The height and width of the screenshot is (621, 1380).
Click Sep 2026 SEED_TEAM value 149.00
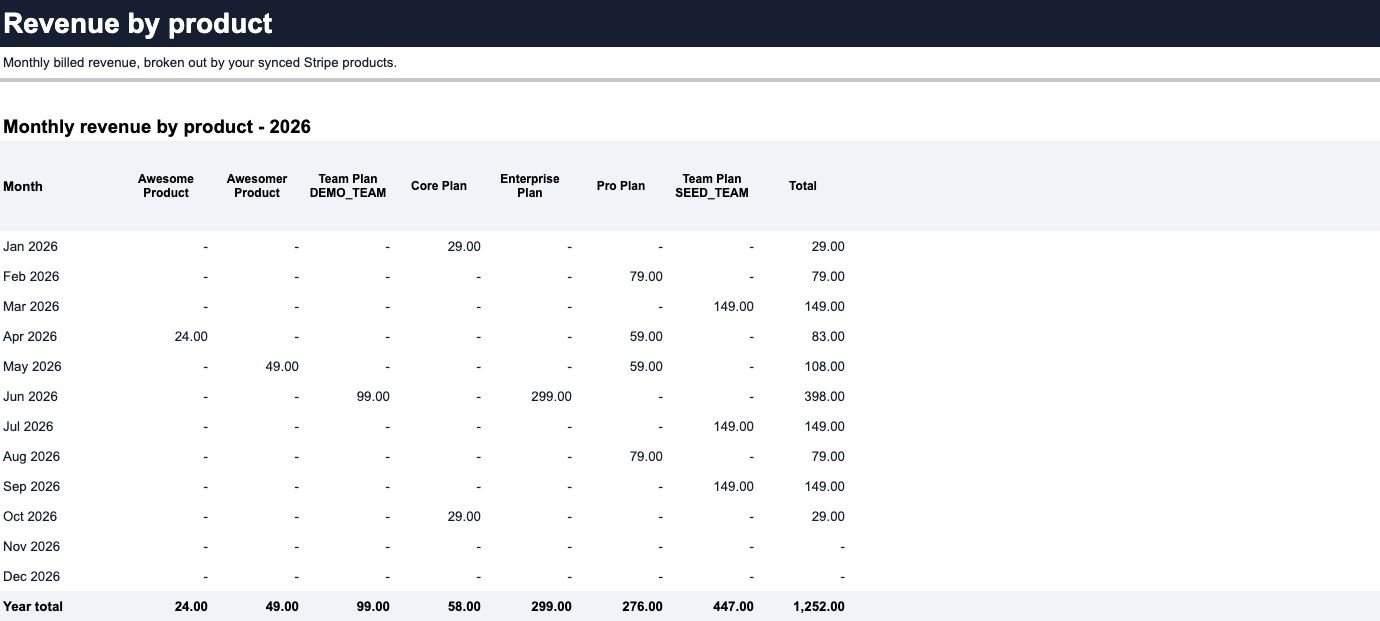coord(733,486)
